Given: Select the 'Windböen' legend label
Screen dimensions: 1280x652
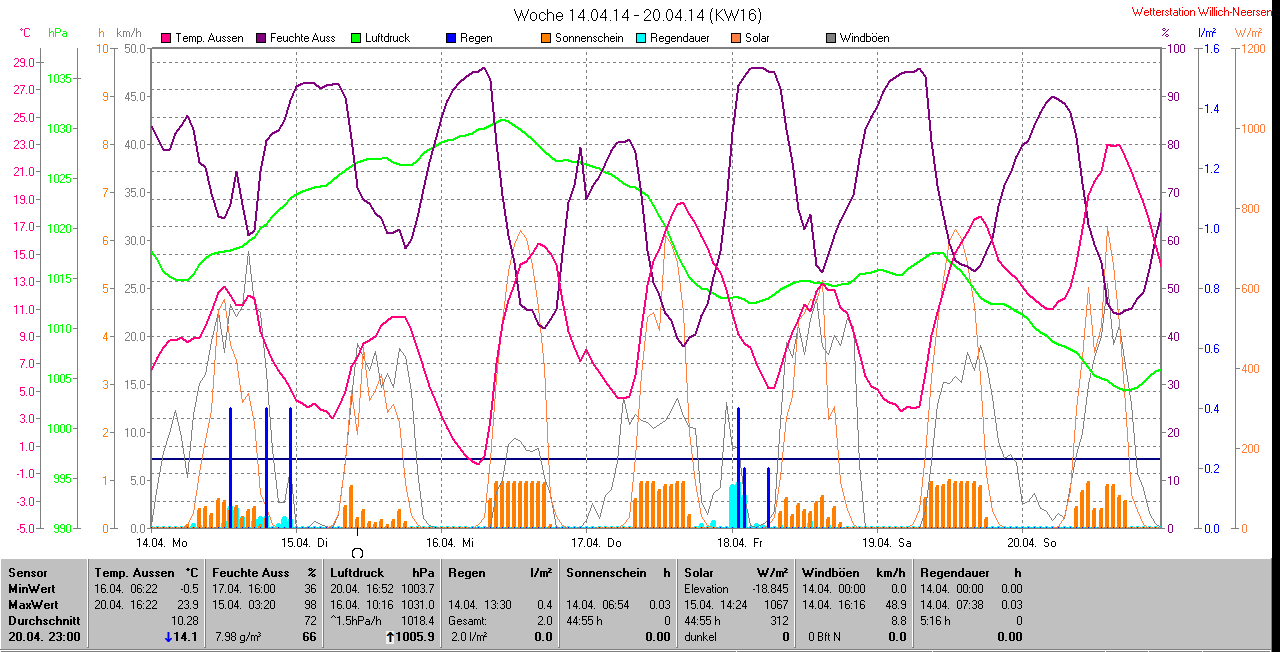Looking at the screenshot, I should pyautogui.click(x=864, y=38).
